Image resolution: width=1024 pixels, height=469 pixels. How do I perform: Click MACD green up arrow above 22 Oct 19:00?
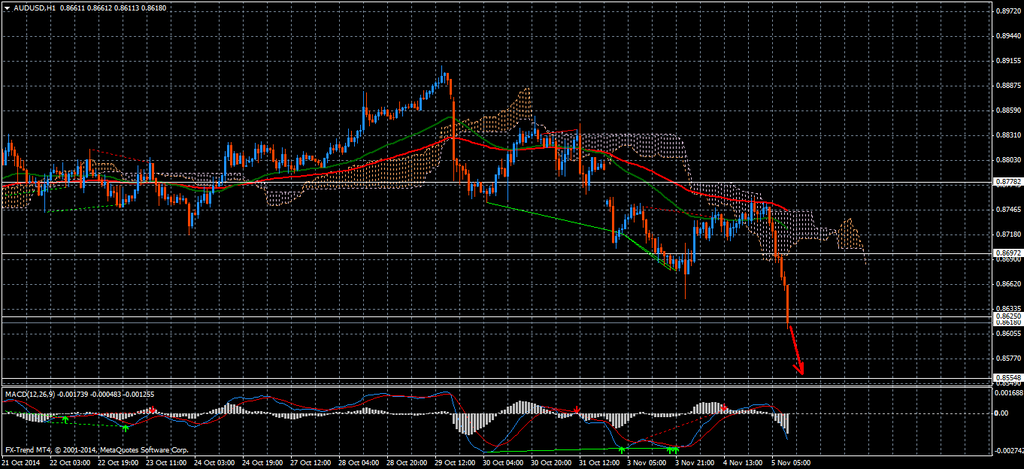click(x=125, y=427)
